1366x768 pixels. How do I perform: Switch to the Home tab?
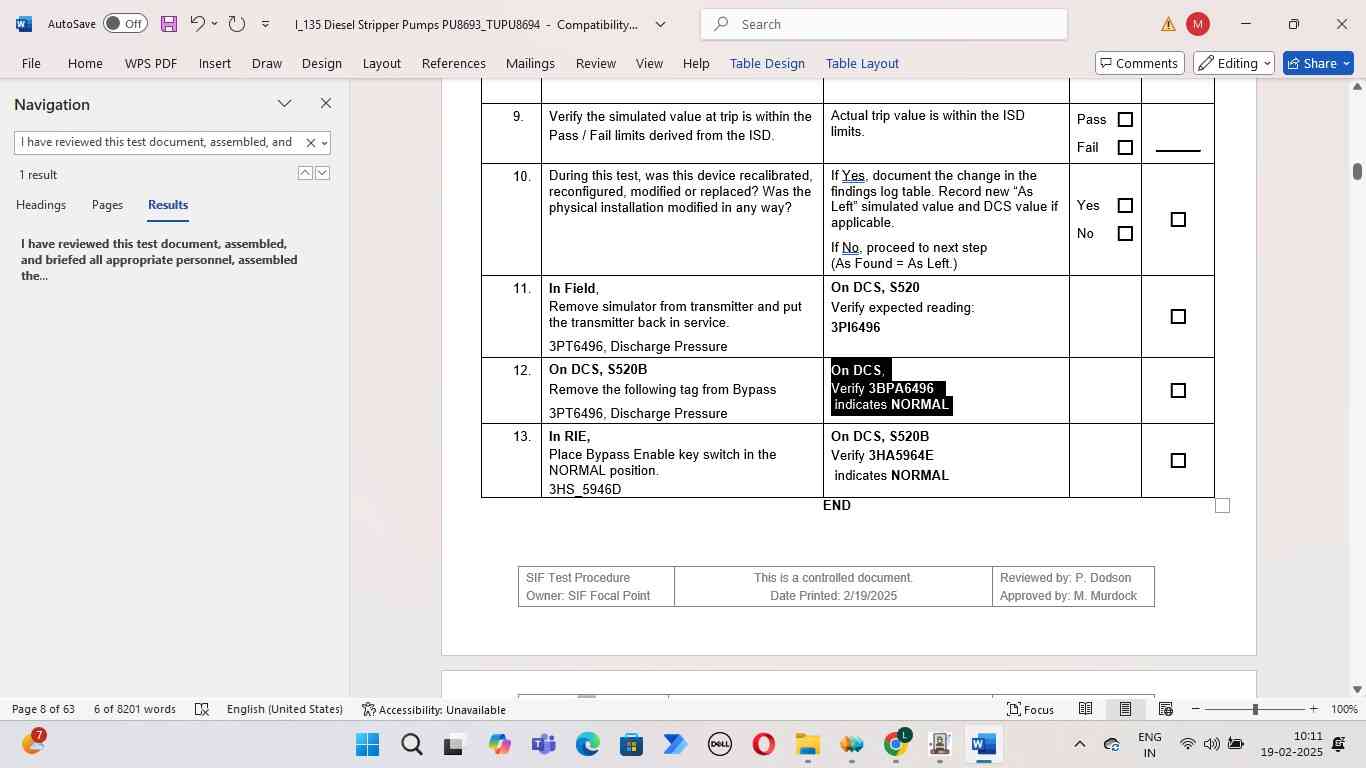[85, 63]
